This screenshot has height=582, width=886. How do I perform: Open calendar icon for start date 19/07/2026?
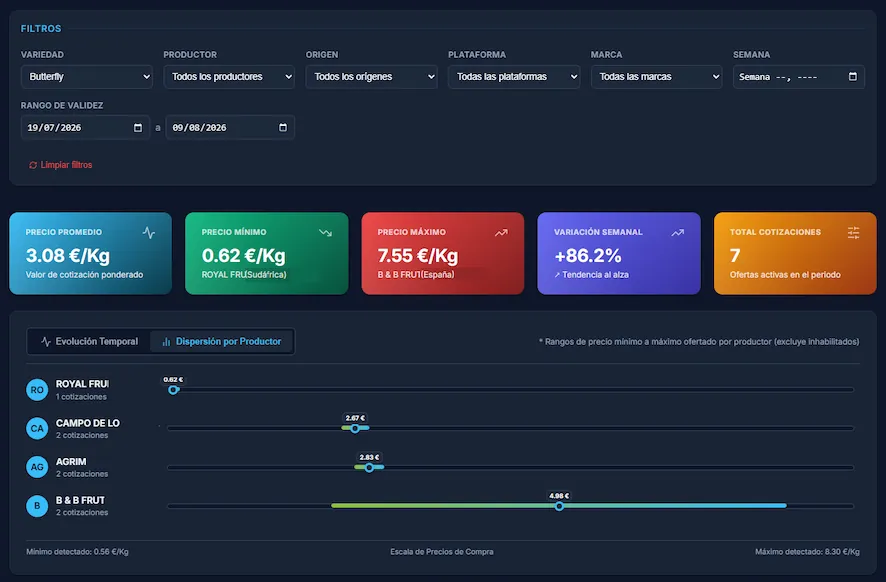coord(138,128)
